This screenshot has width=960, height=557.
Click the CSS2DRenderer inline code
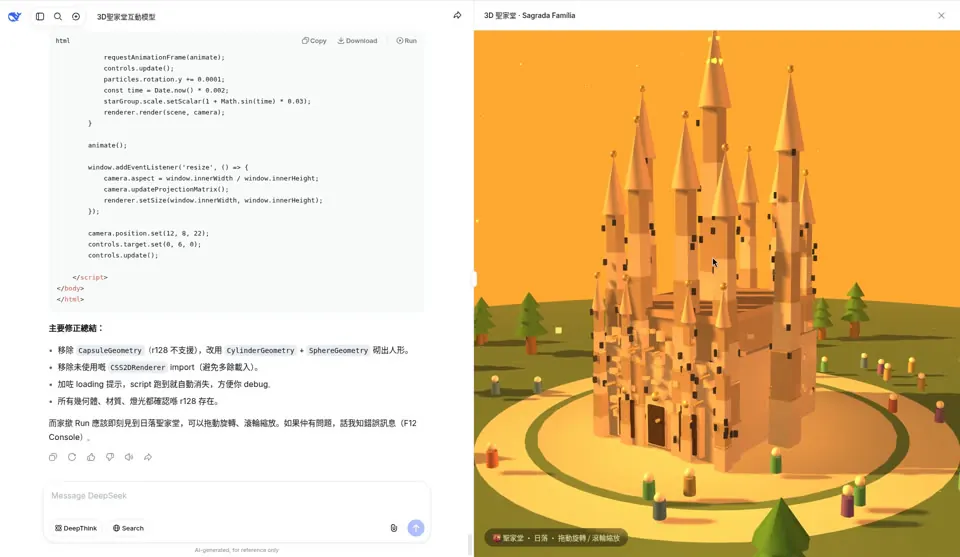138,368
